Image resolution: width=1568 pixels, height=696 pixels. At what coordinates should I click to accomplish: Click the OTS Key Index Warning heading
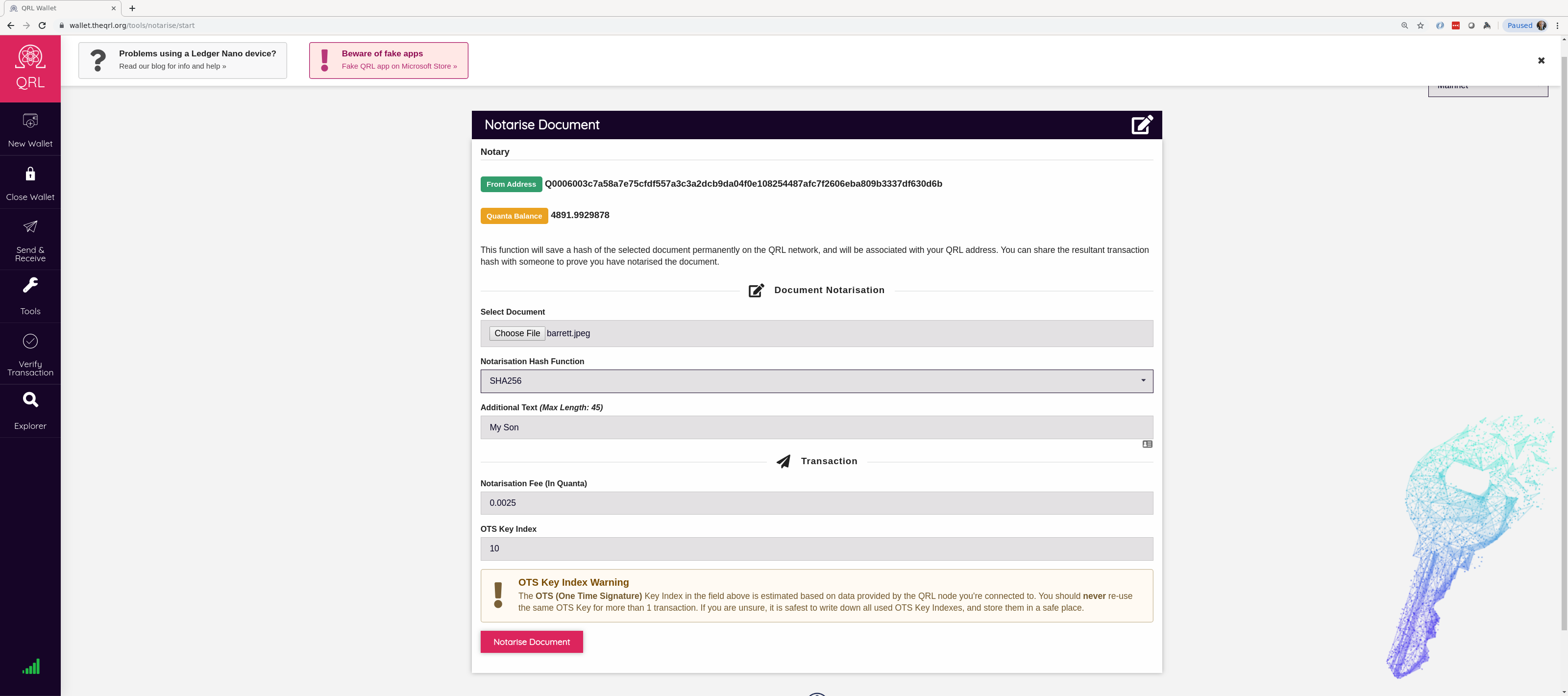click(x=573, y=583)
